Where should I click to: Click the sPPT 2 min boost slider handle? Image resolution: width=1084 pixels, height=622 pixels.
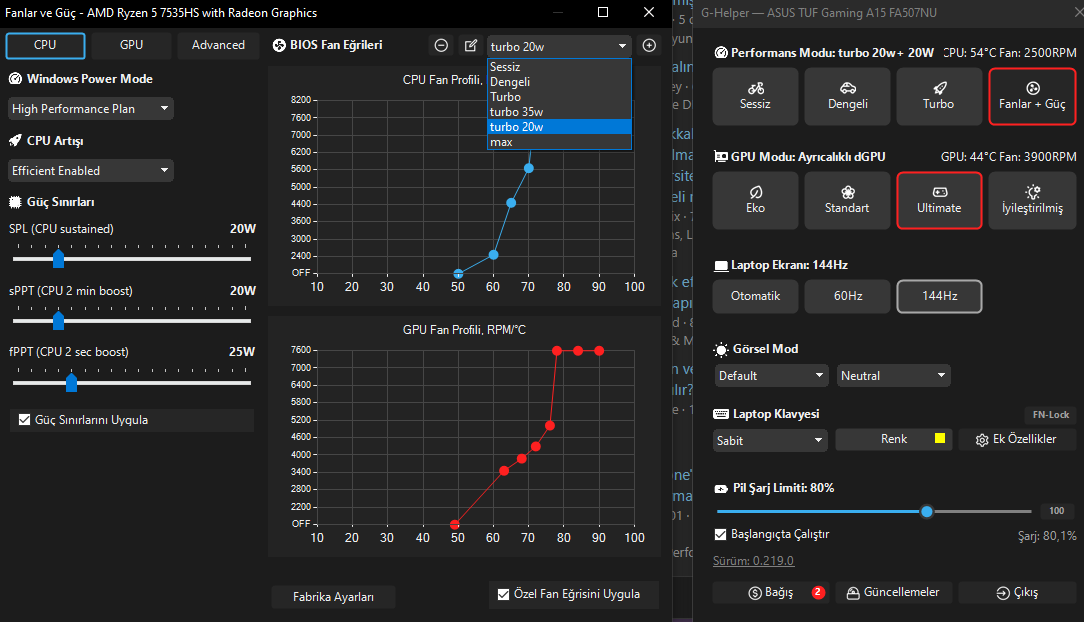(59, 321)
